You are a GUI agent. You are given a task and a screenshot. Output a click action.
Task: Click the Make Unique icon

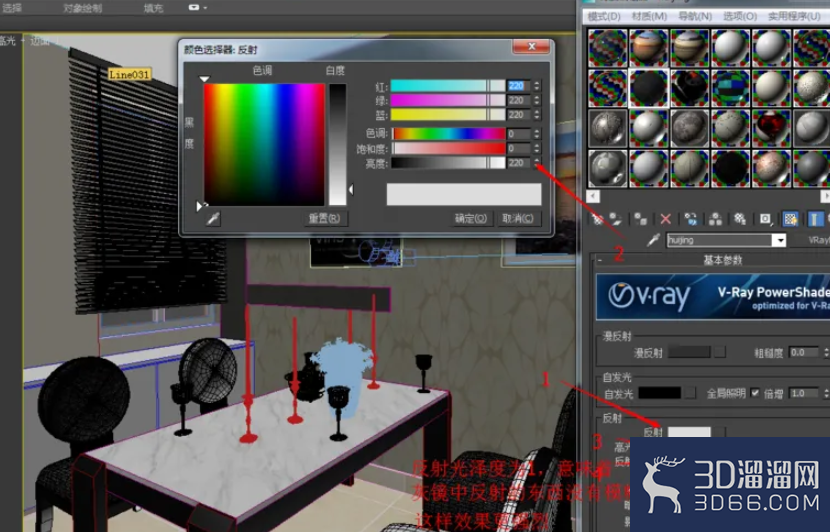(x=715, y=219)
